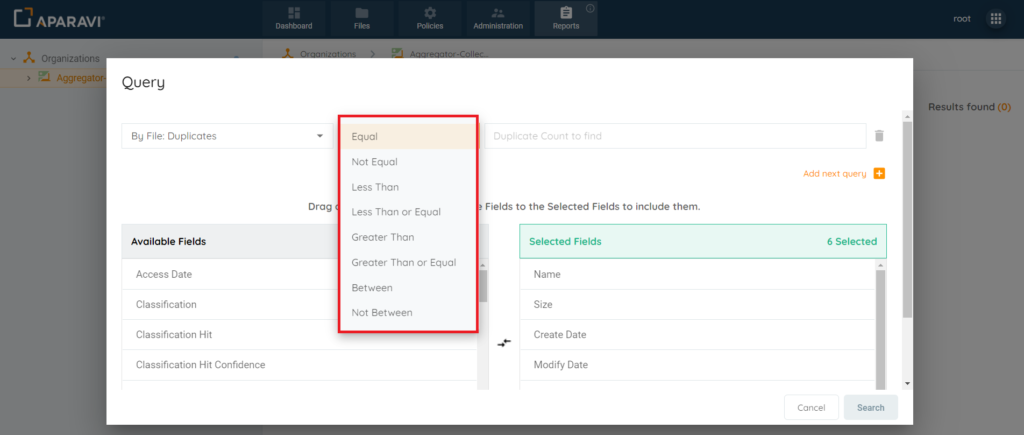
Task: Expand the Aggregator tree item
Action: click(28, 78)
